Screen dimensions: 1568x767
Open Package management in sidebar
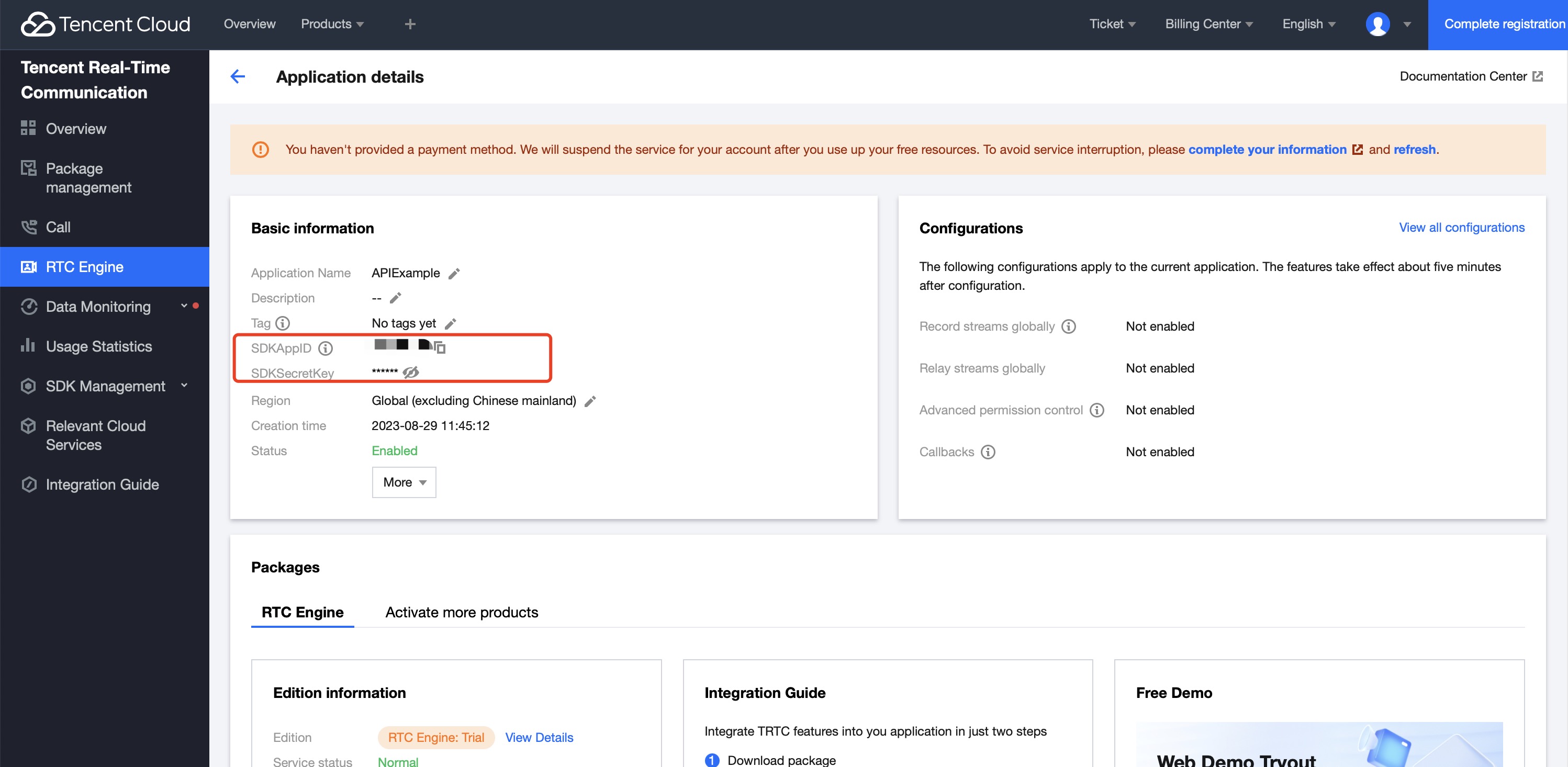point(105,178)
